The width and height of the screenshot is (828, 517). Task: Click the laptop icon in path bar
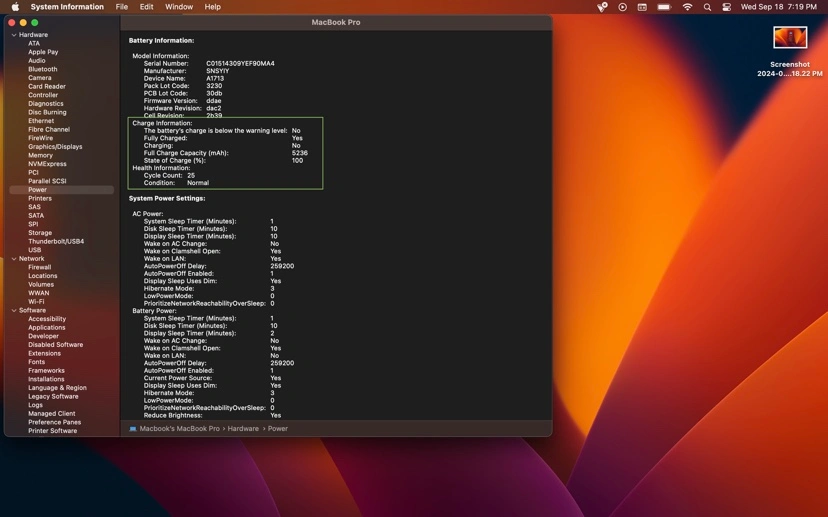pyautogui.click(x=133, y=429)
